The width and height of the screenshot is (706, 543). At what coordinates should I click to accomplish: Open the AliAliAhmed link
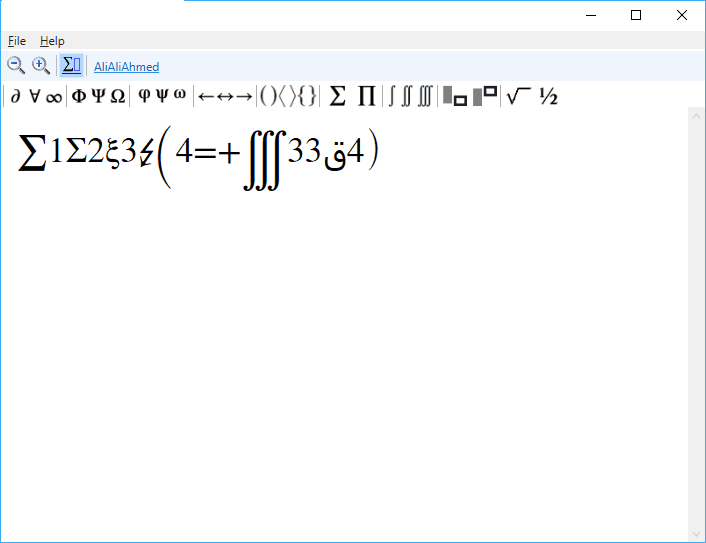click(x=127, y=67)
